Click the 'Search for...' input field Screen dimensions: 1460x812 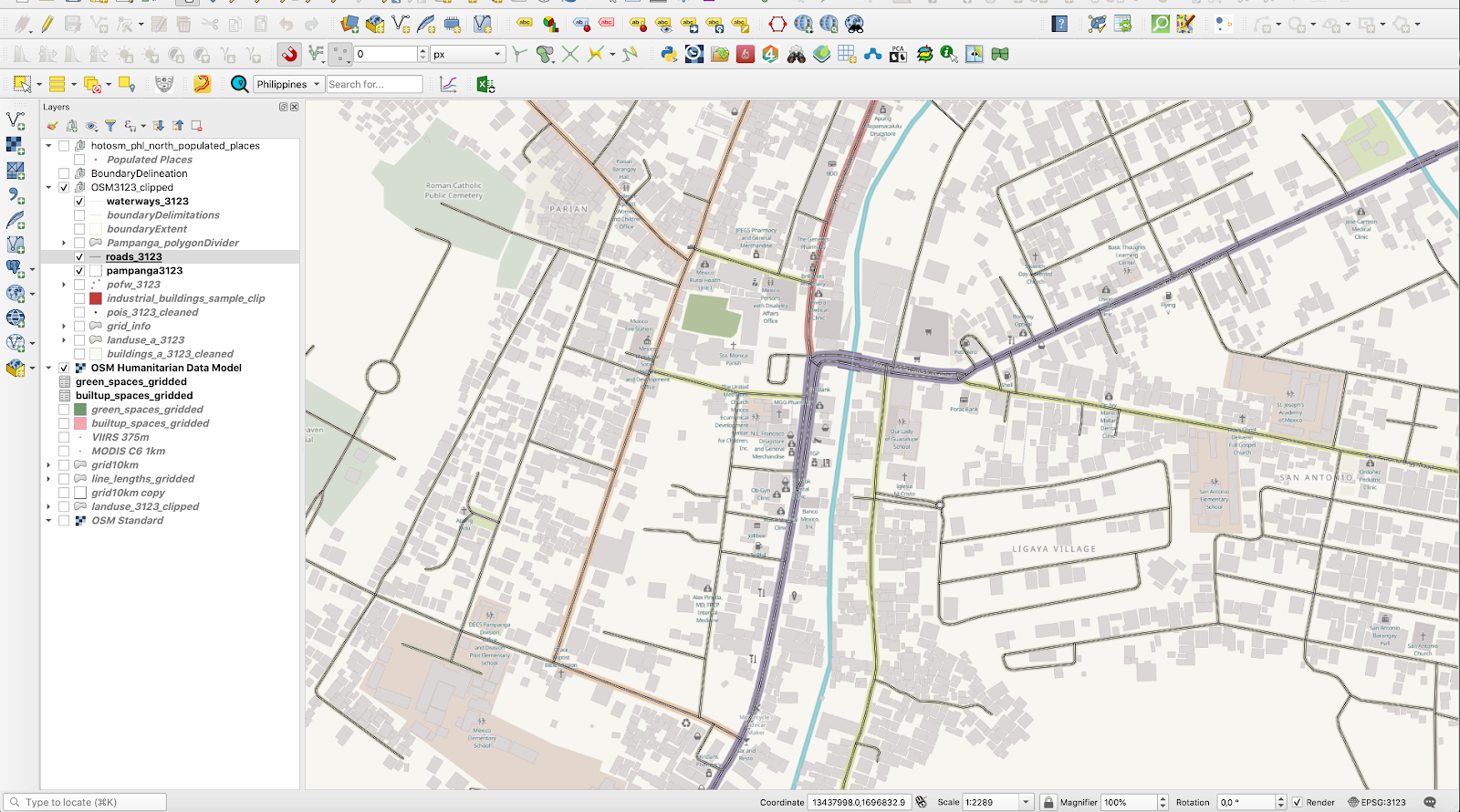[x=374, y=85]
